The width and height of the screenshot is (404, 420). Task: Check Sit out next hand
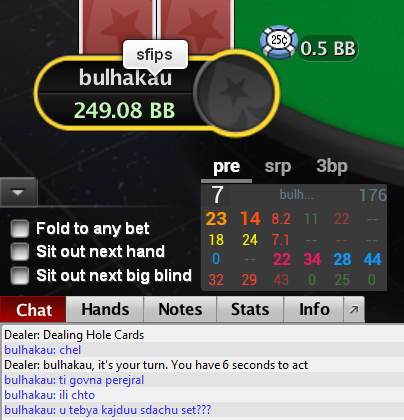point(19,252)
